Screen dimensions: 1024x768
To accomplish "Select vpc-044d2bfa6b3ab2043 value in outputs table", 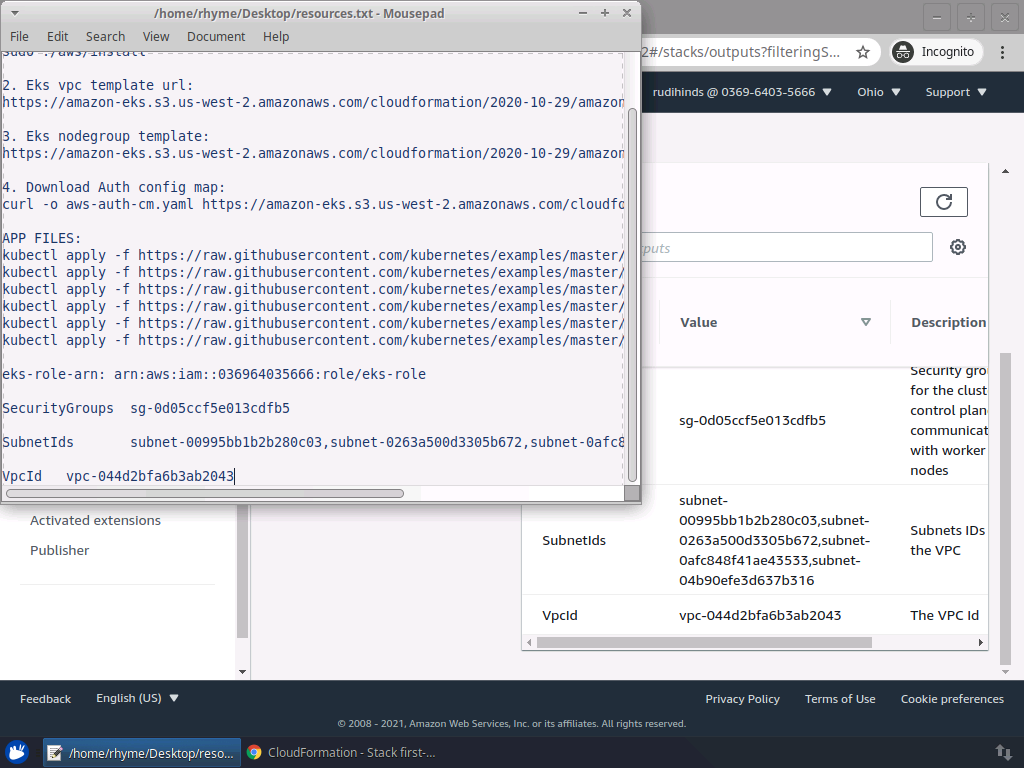I will 760,615.
